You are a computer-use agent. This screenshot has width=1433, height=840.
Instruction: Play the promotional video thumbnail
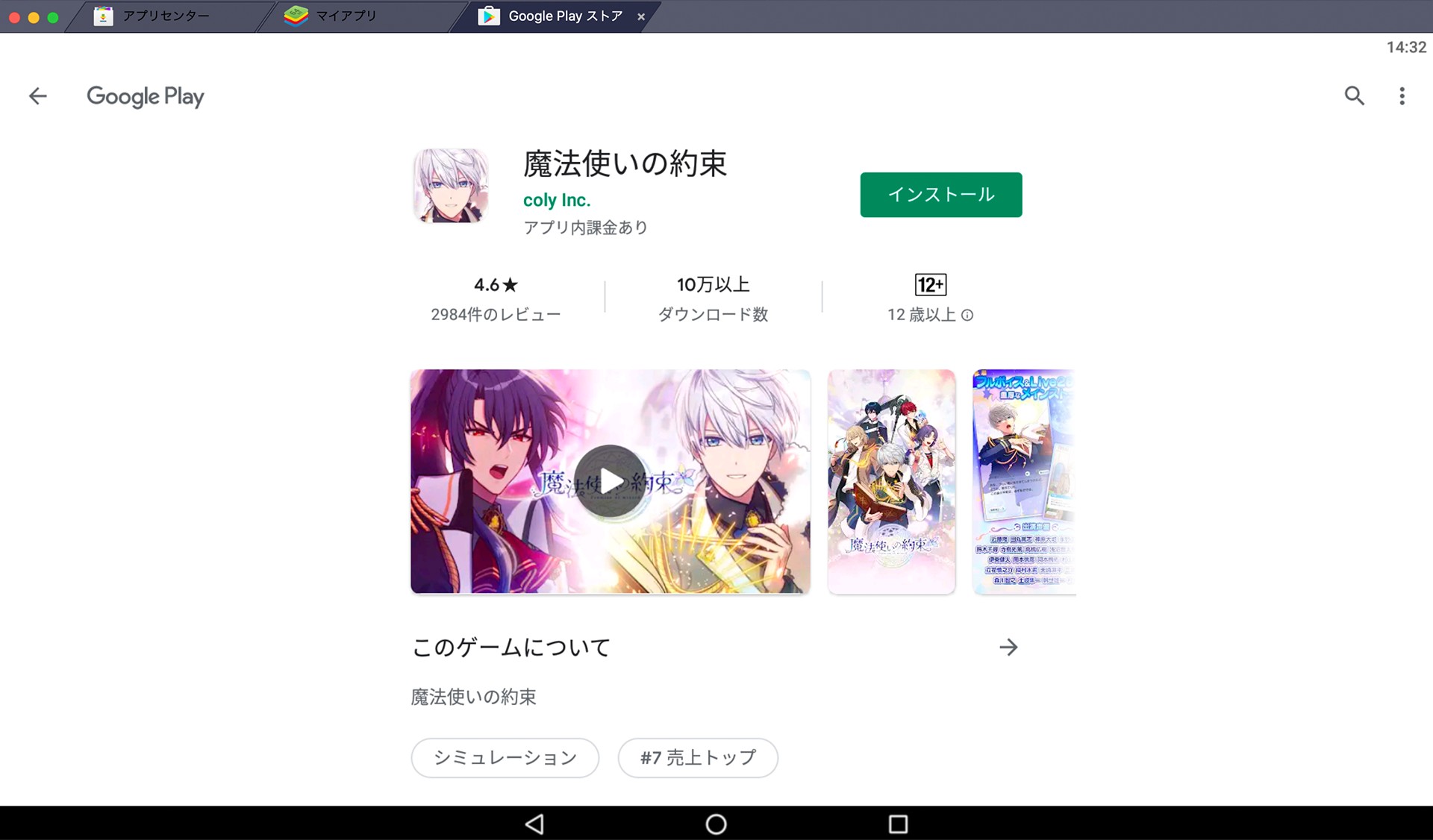[x=611, y=480]
